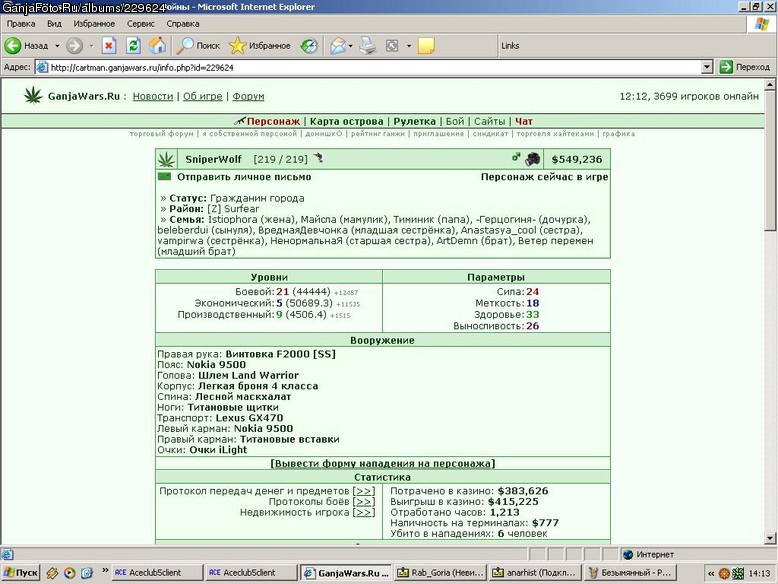Screen dimensions: 778x584
Task: Open the Сервис menu
Action: 140,24
